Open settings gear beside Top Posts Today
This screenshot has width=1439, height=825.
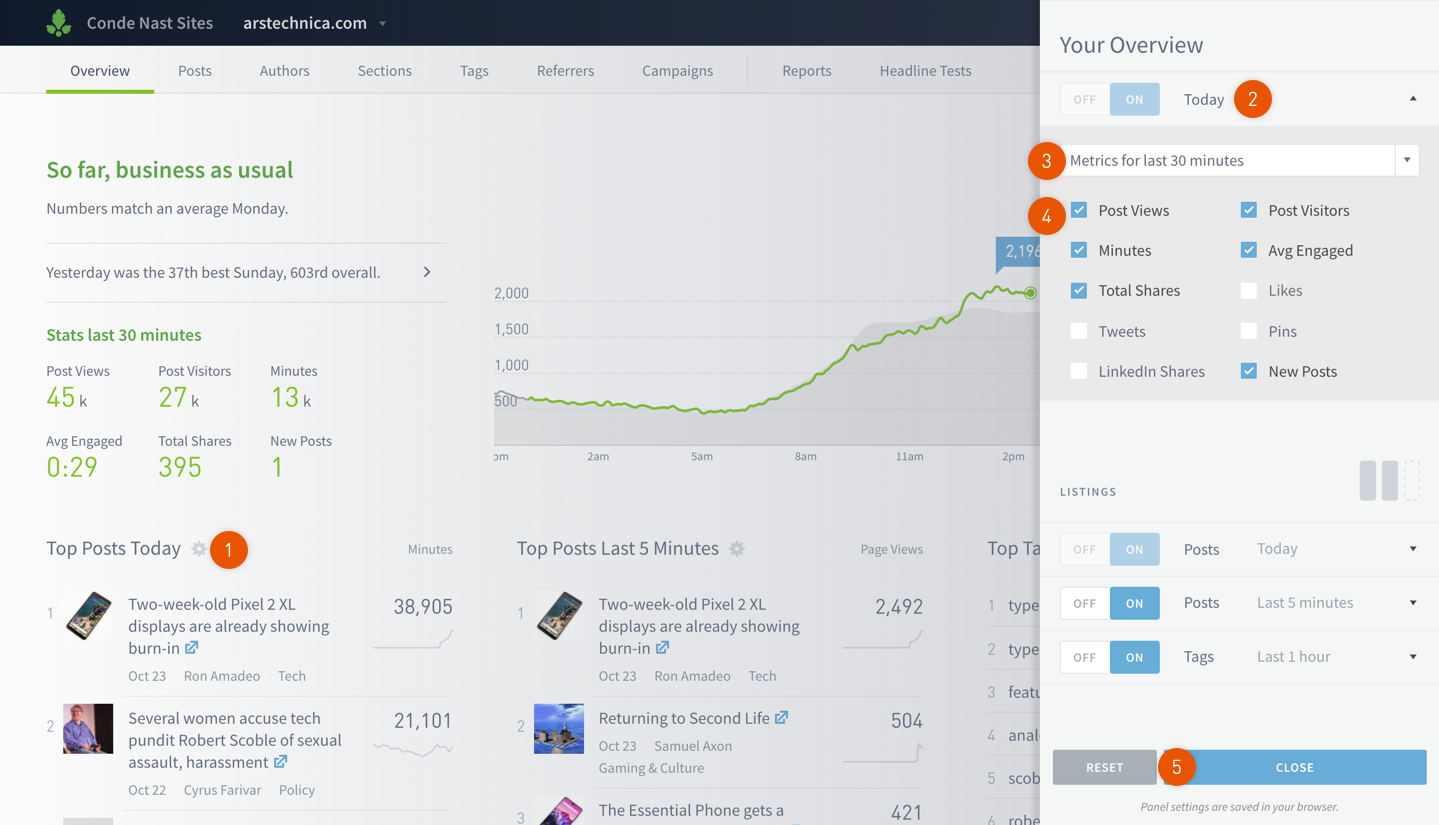coord(199,549)
